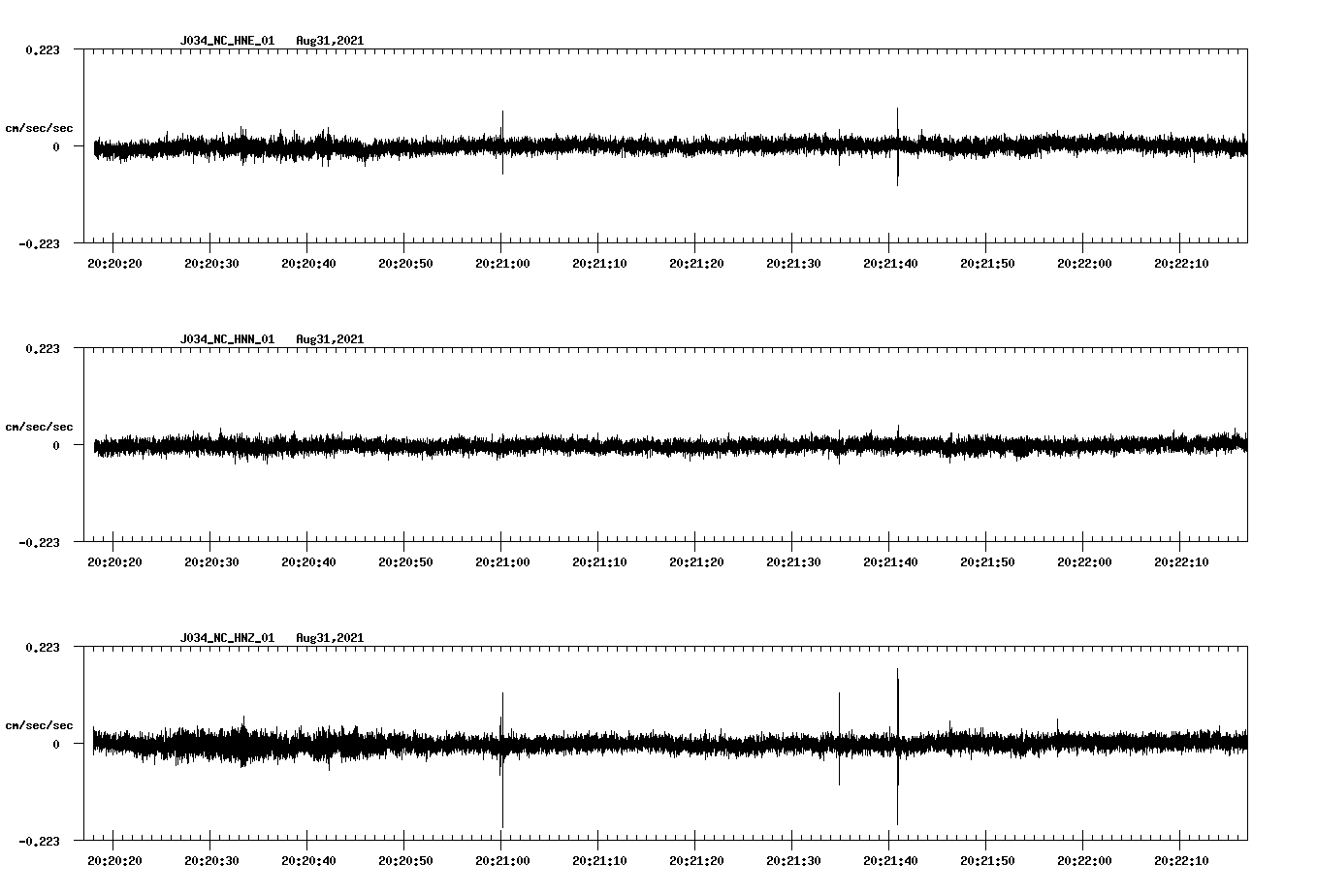Click the 20:21:10 time label under the HNN plot

[x=599, y=561]
